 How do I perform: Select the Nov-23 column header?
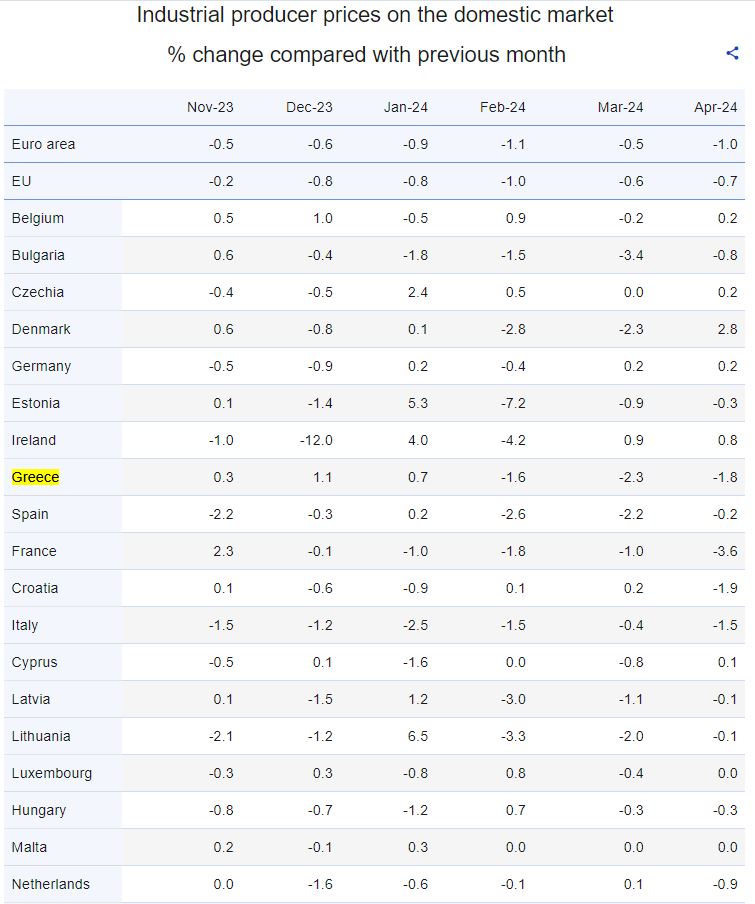(x=210, y=107)
